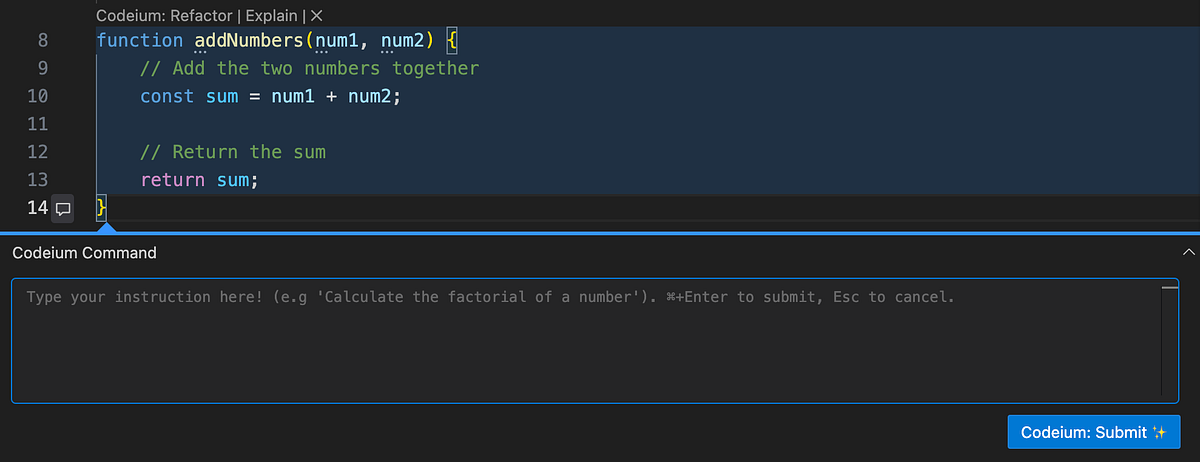1200x462 pixels.
Task: Click the return keyword on line 13
Action: click(173, 180)
